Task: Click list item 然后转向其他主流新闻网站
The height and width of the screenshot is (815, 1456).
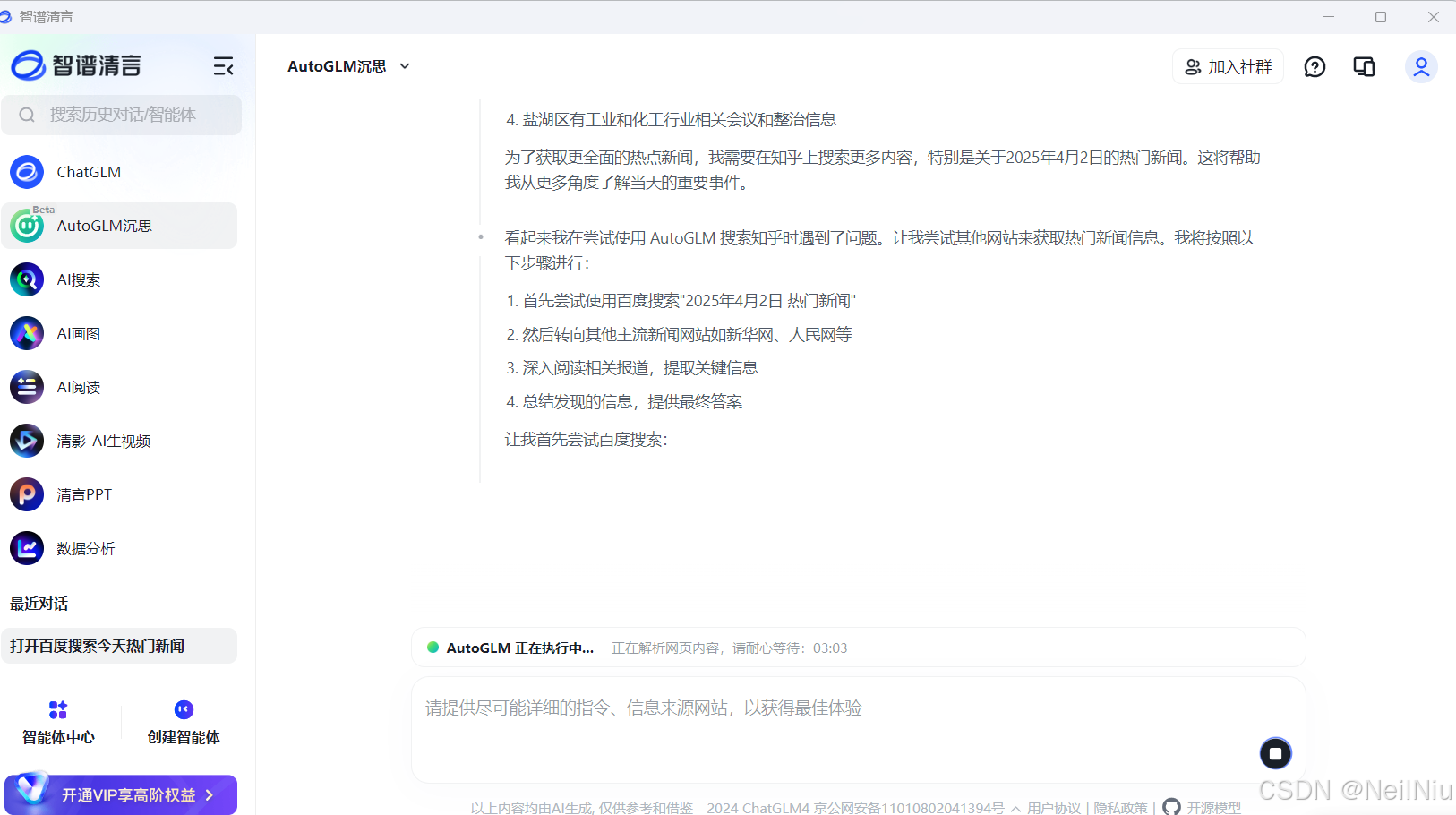Action: pos(687,335)
